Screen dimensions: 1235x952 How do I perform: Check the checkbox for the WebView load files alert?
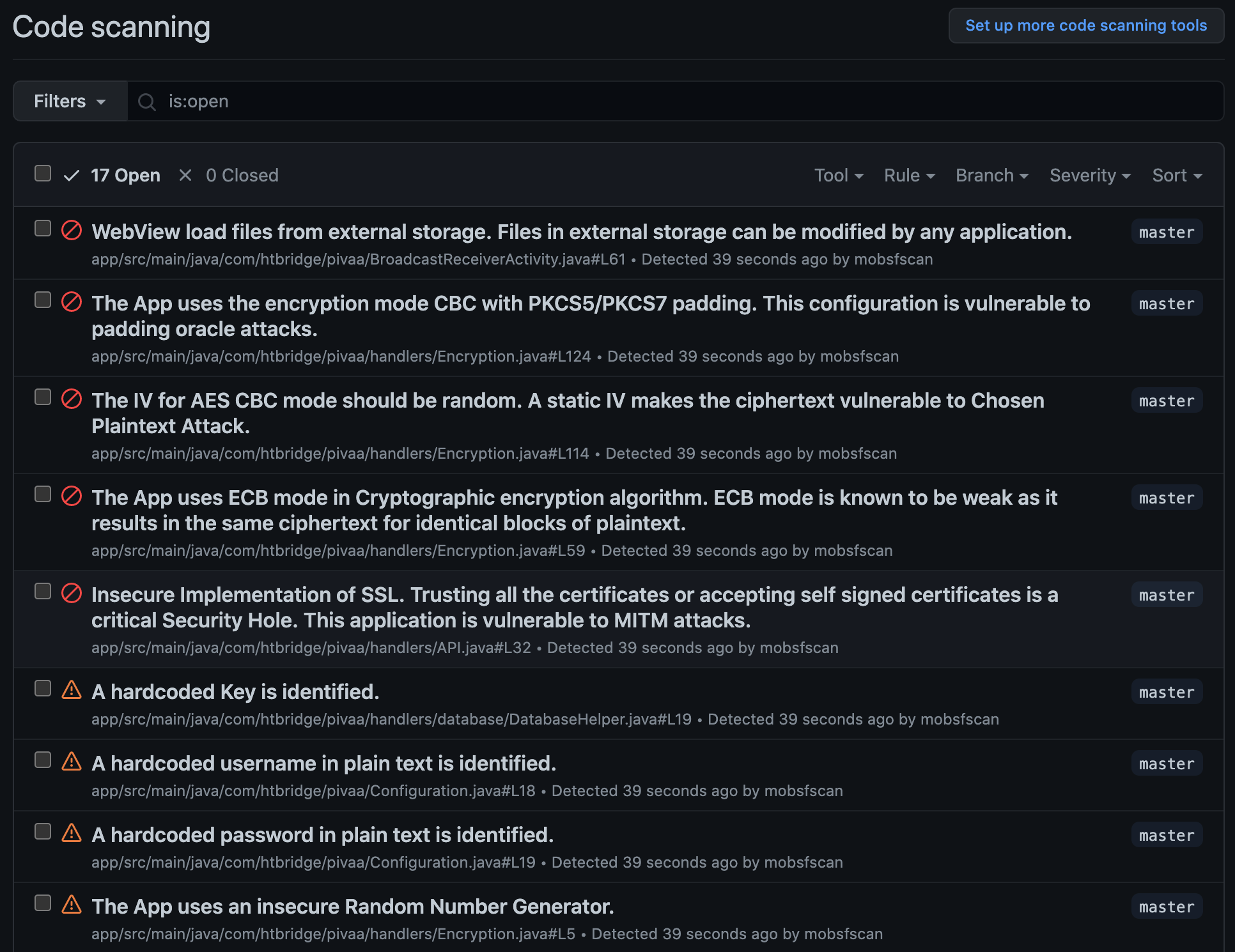tap(42, 227)
